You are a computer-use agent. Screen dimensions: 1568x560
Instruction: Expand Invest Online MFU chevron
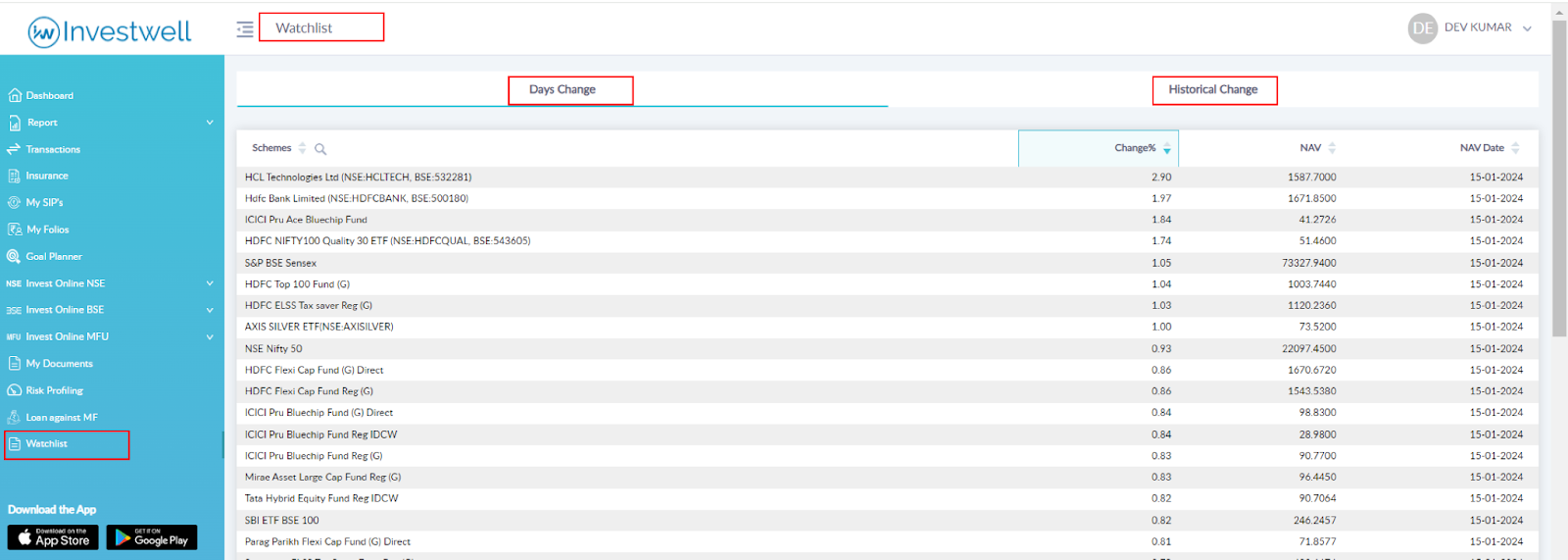tap(210, 336)
